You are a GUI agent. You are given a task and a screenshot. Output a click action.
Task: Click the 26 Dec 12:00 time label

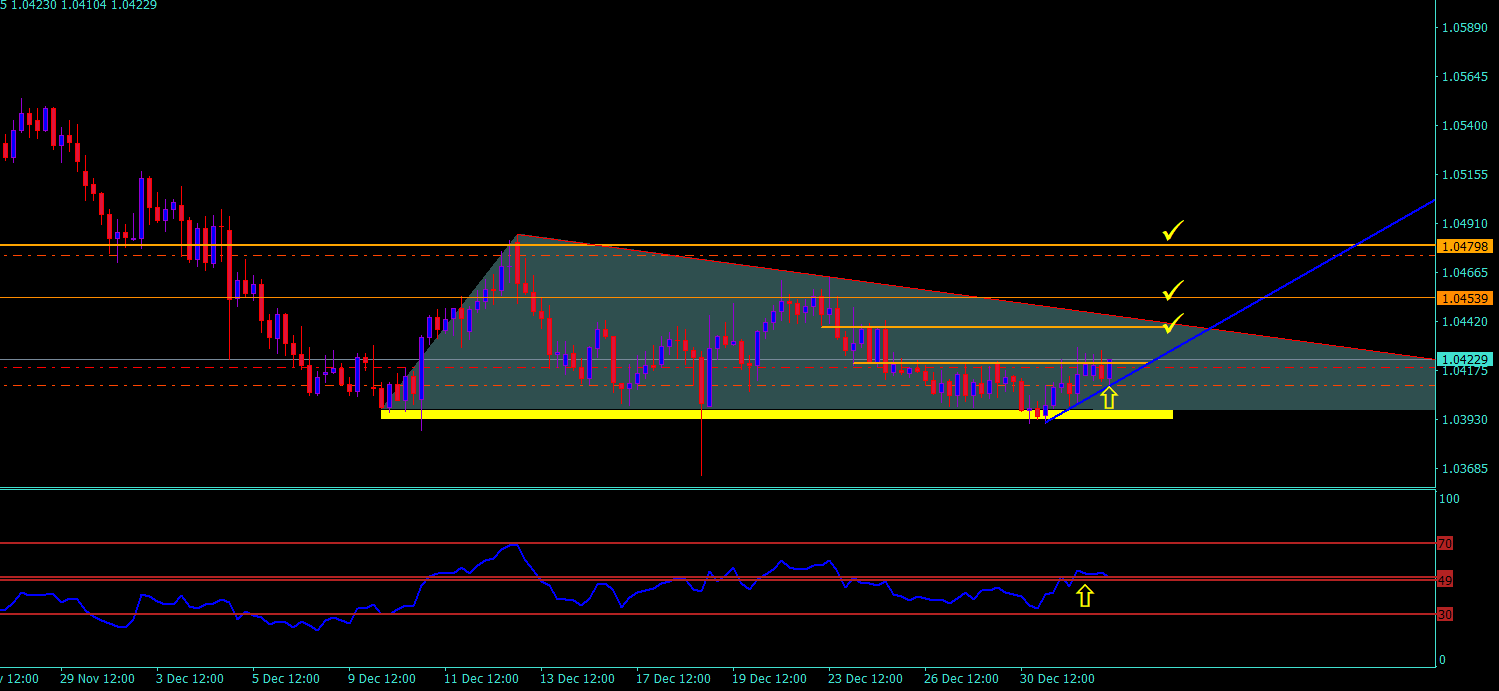point(961,679)
